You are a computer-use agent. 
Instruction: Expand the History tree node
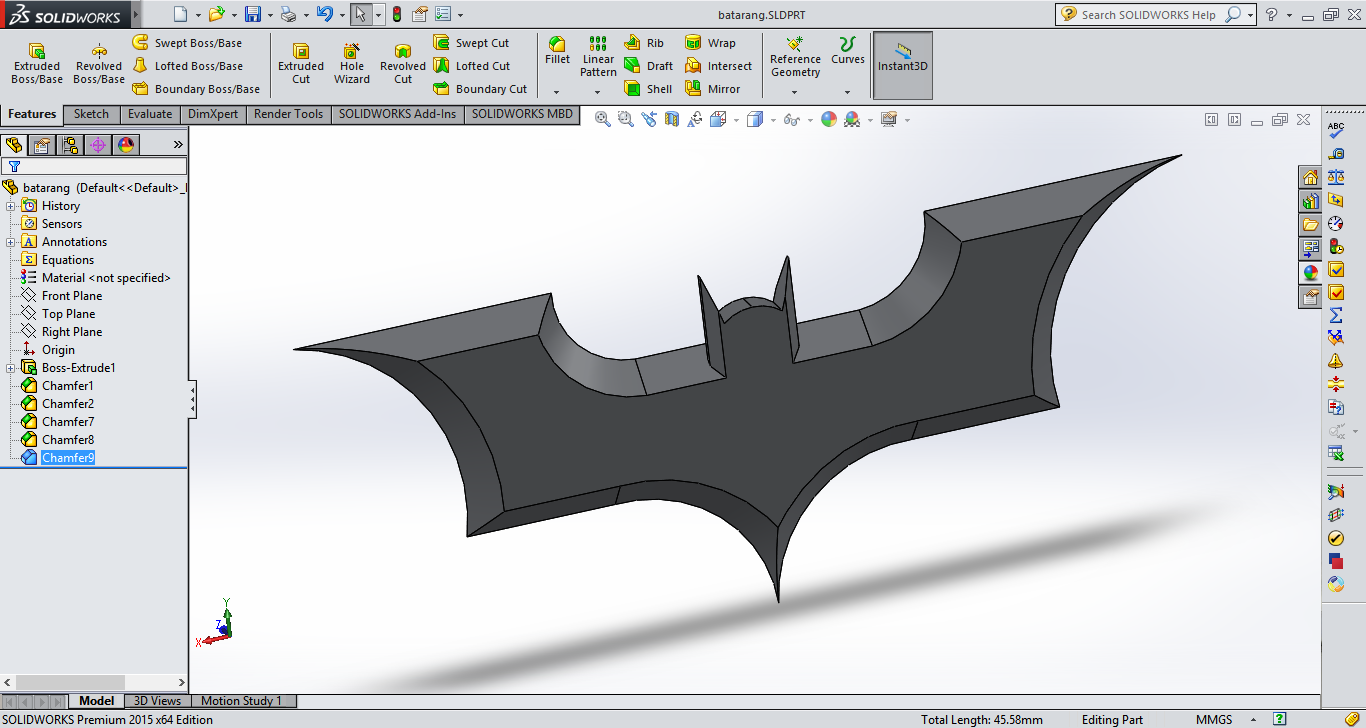tap(10, 206)
